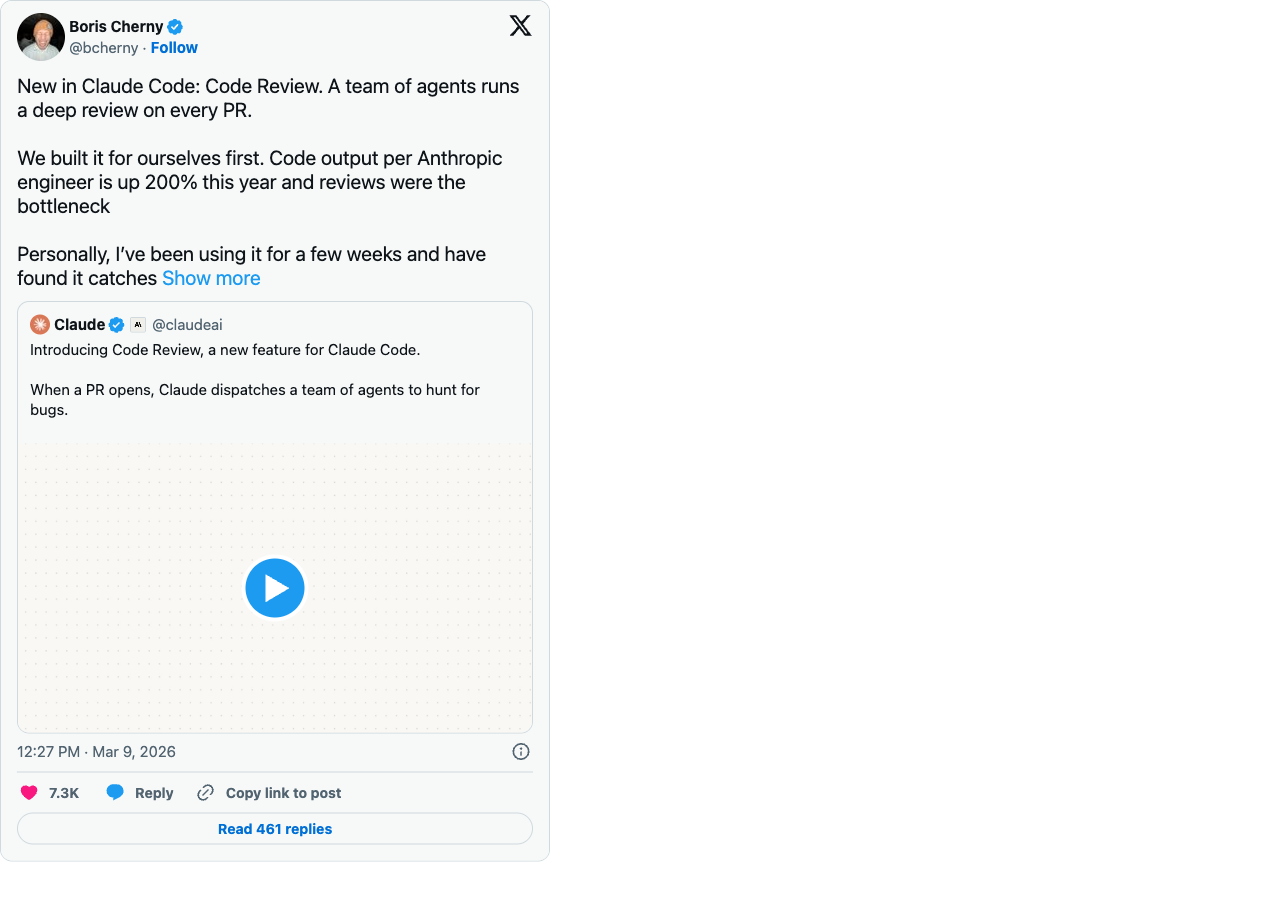Click Boris Cherny's verified badge
This screenshot has width=1280, height=900.
175,27
